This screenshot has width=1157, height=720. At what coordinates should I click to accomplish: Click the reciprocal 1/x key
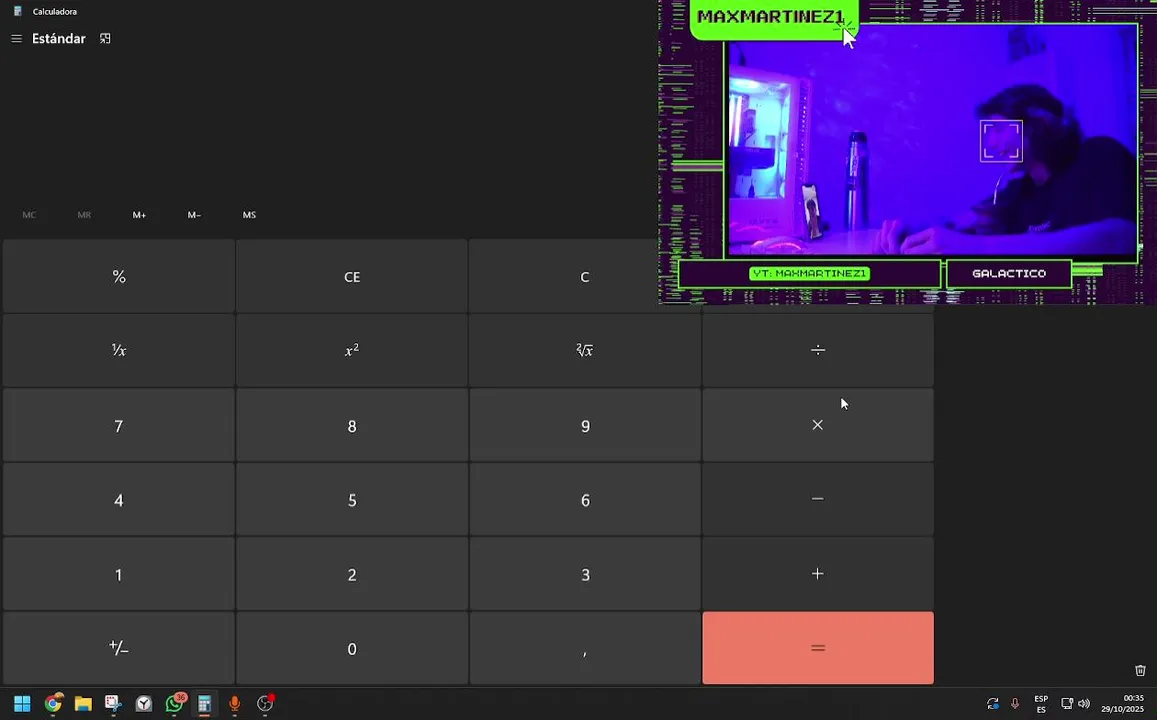tap(119, 350)
